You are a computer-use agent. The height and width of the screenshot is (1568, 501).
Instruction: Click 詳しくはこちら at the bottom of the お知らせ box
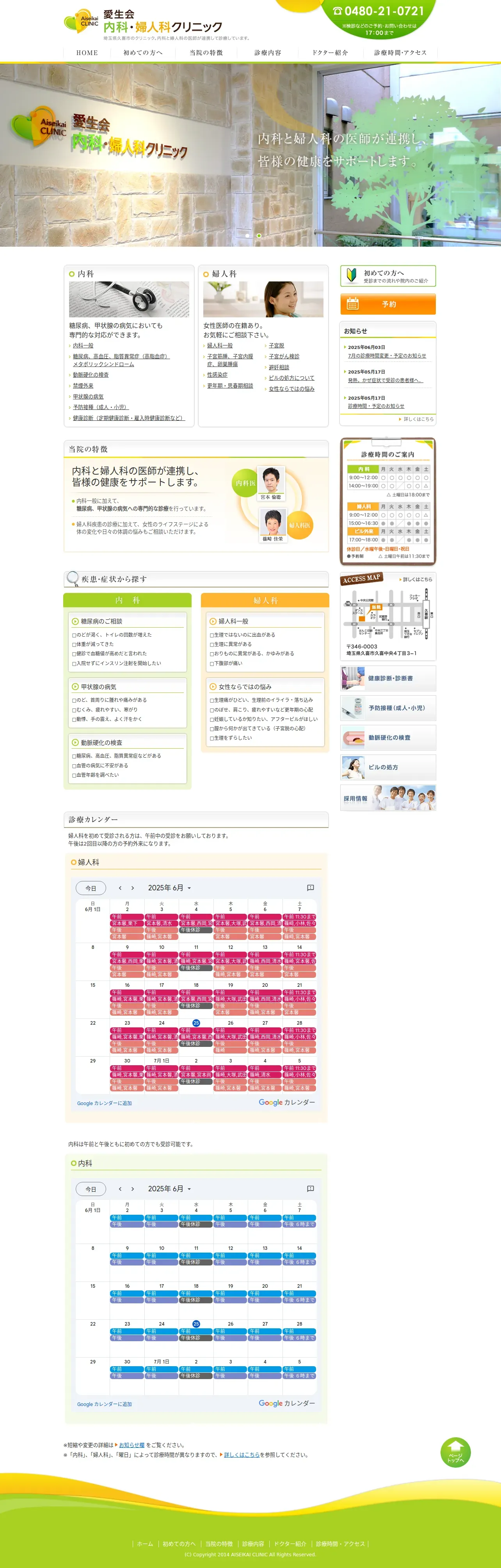(417, 419)
